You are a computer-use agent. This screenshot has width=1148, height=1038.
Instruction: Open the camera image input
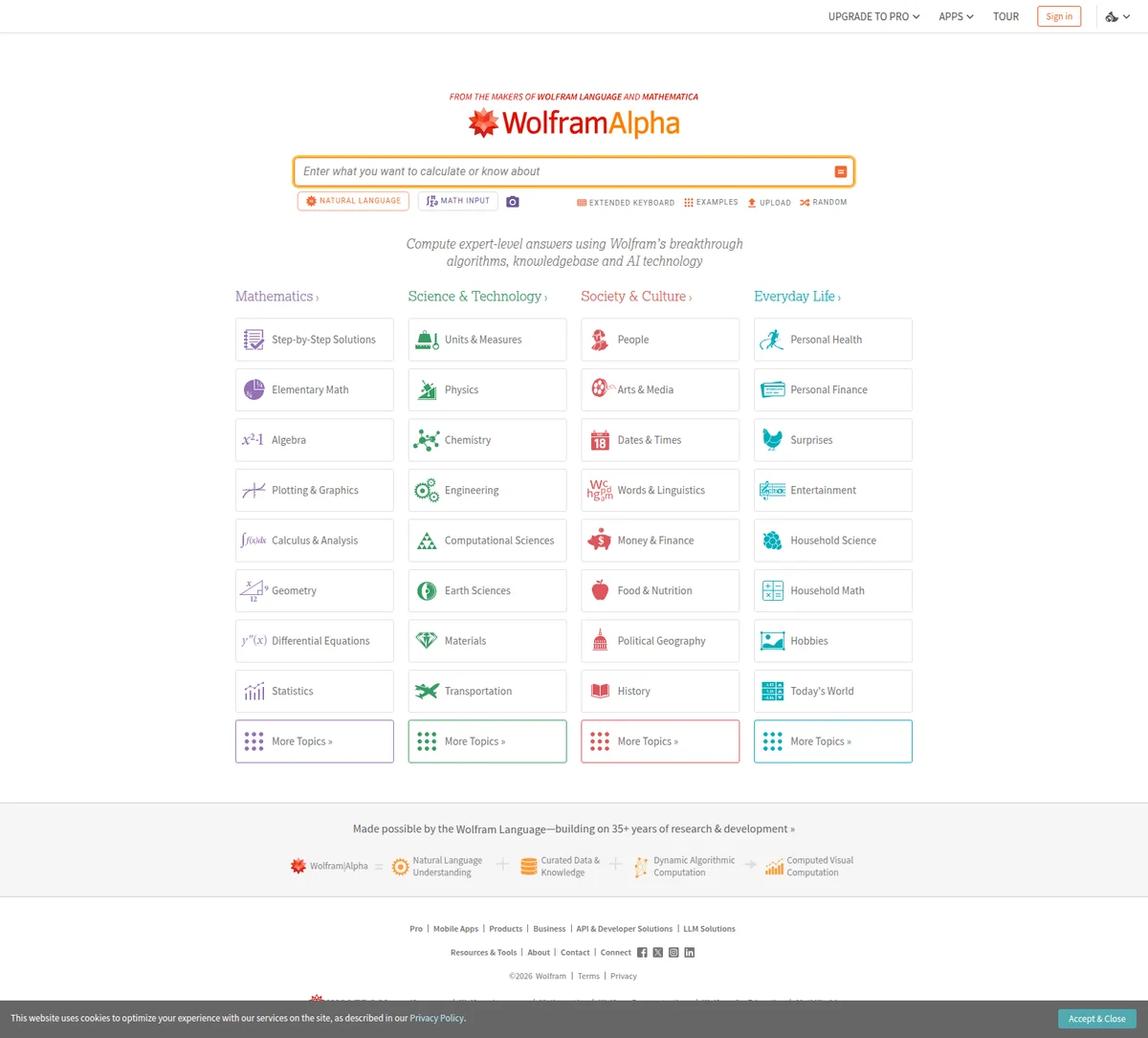pyautogui.click(x=512, y=201)
